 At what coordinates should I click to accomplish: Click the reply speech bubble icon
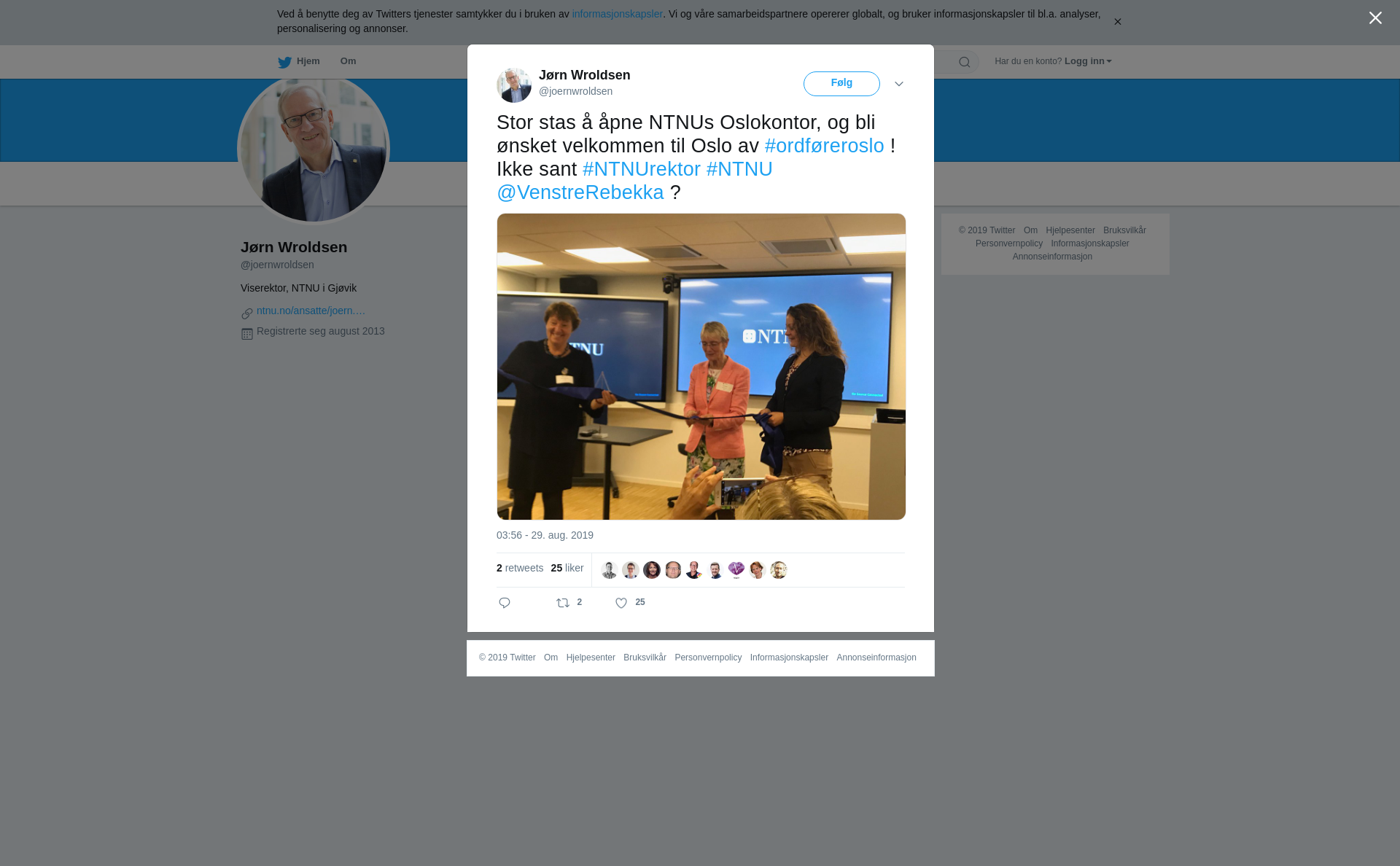(x=505, y=603)
